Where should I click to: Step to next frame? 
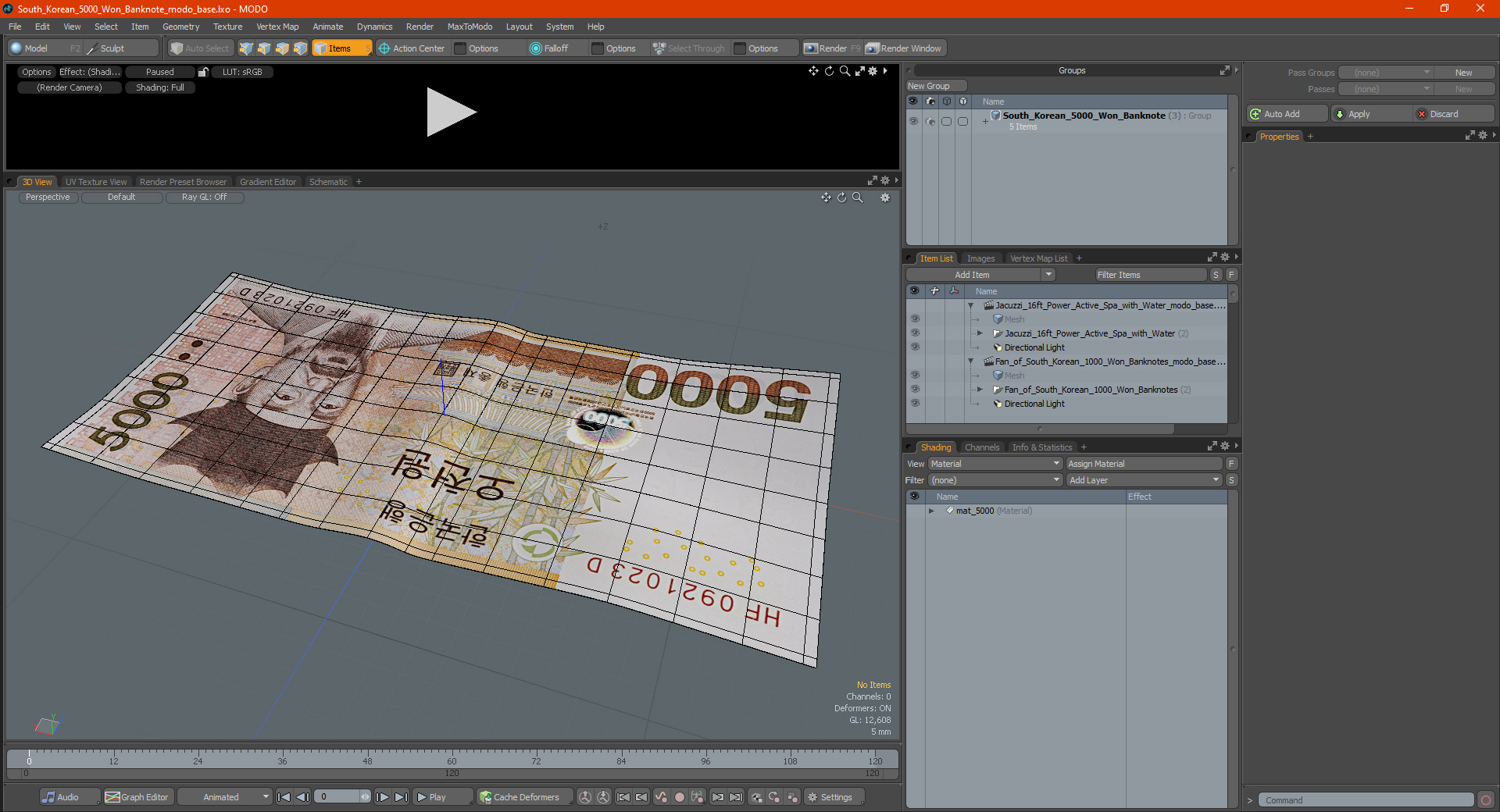382,797
